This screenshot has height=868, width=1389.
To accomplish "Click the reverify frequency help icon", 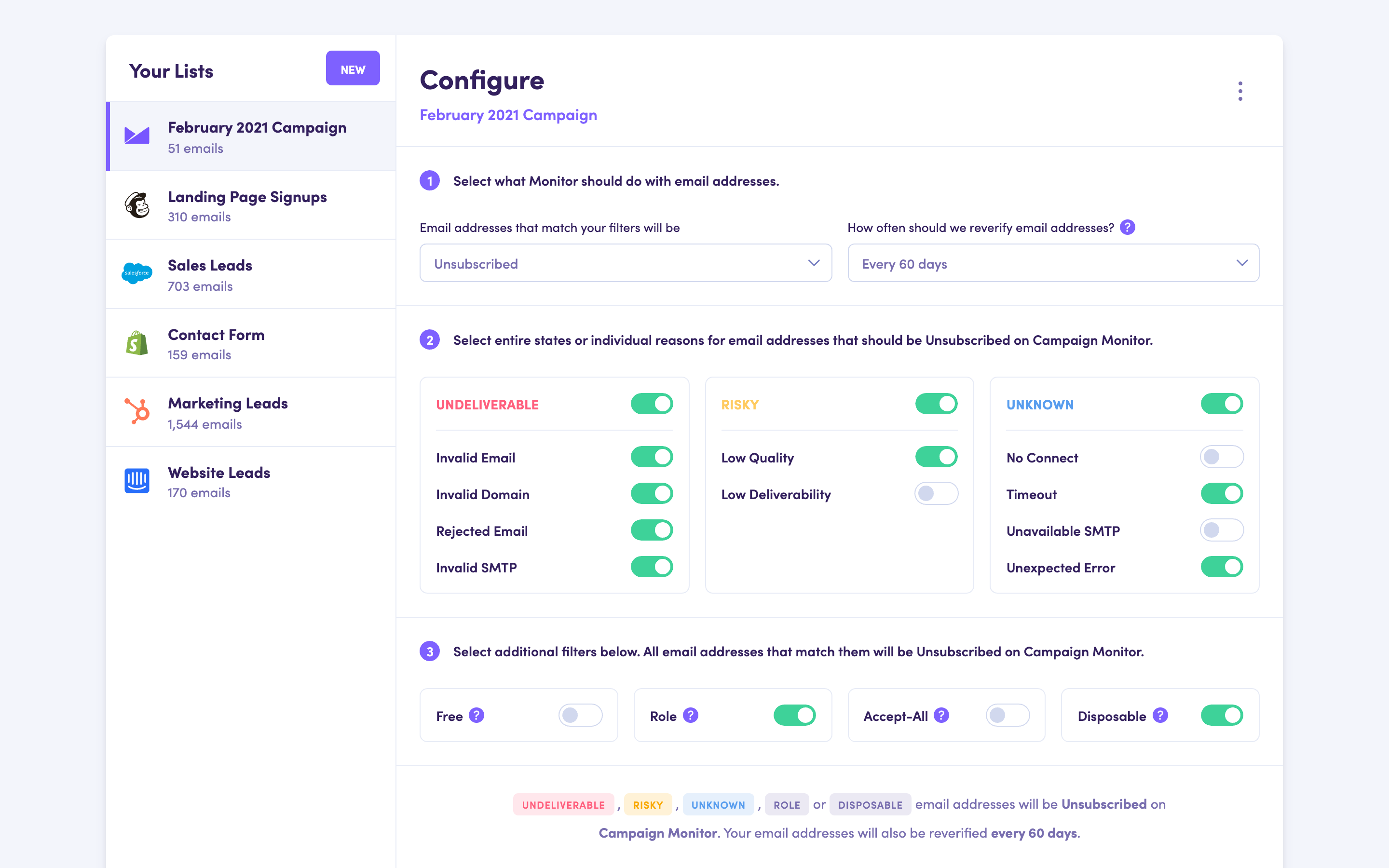I will pyautogui.click(x=1127, y=227).
